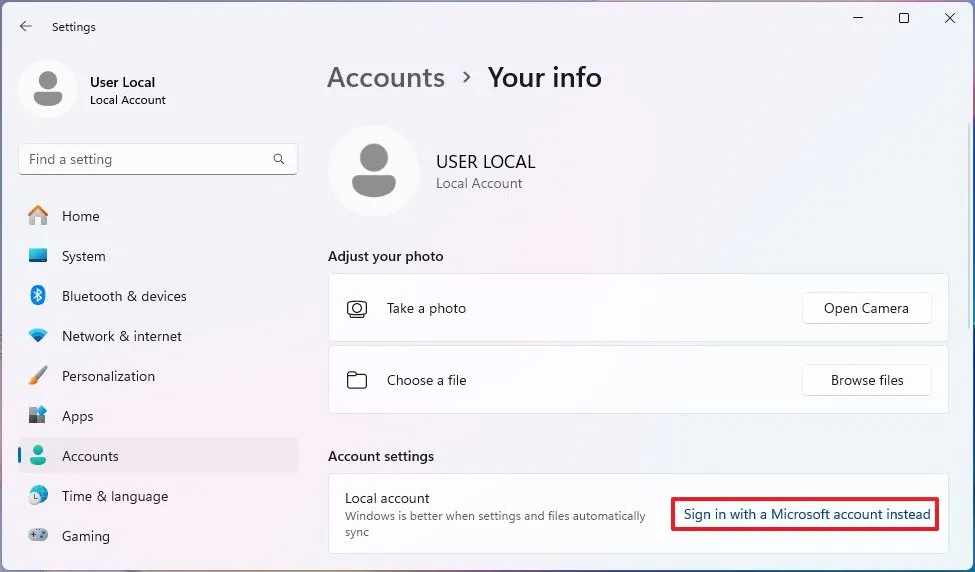Viewport: 975px width, 572px height.
Task: Click the Time & language globe icon
Action: (38, 496)
